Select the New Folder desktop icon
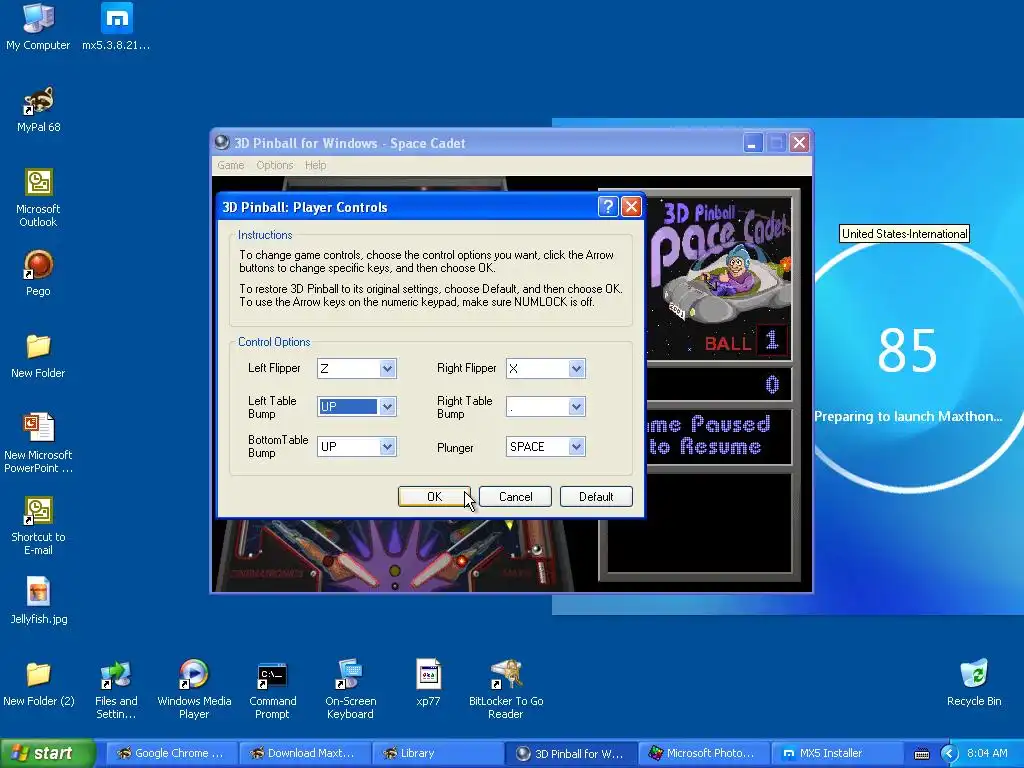1024x768 pixels. pos(38,355)
